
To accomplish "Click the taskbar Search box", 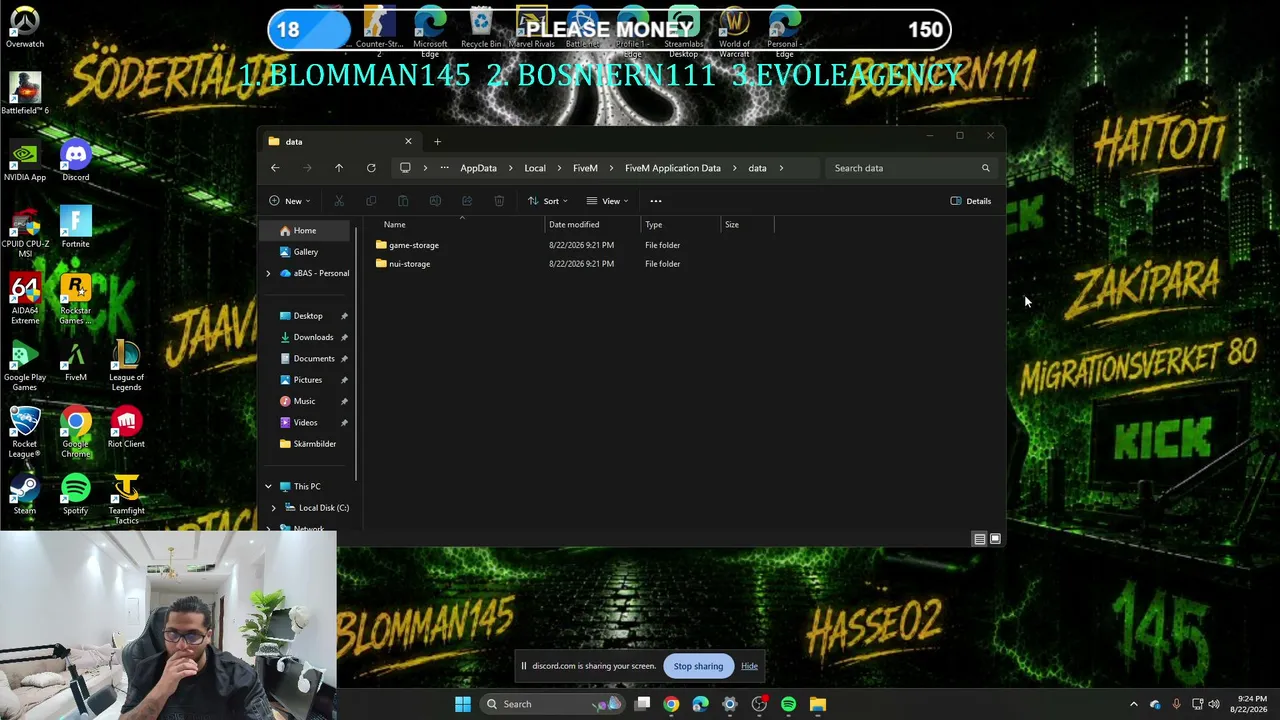I will coord(551,704).
